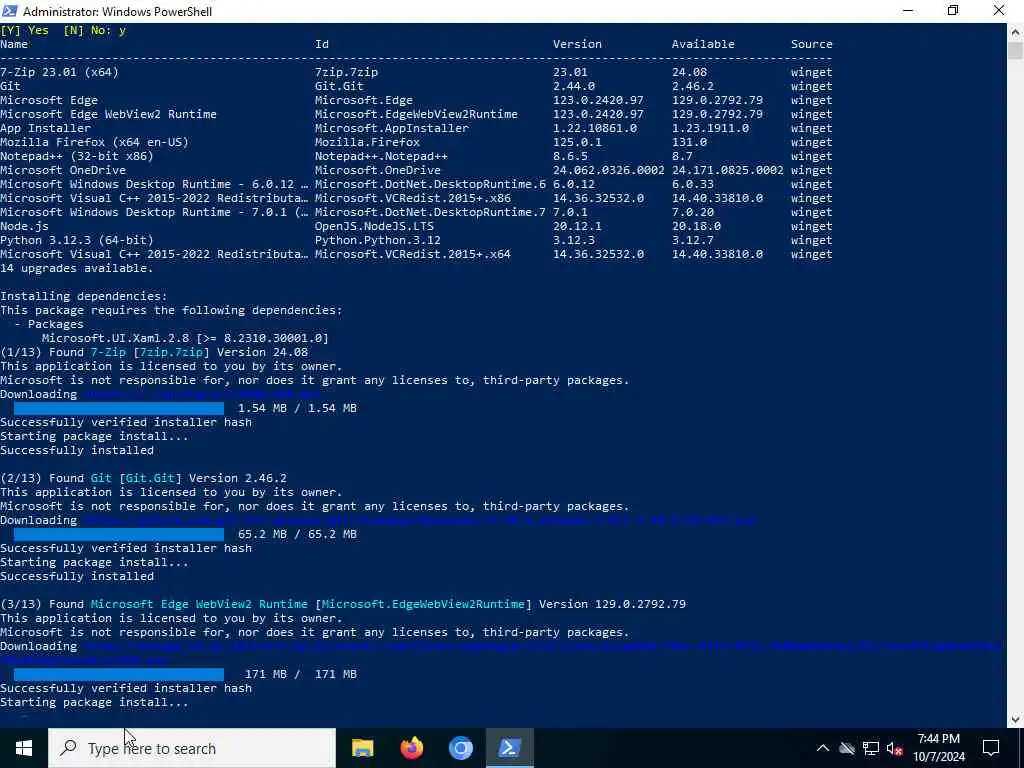The width and height of the screenshot is (1024, 768).
Task: Click the 7-Zip download URL
Action: point(202,394)
